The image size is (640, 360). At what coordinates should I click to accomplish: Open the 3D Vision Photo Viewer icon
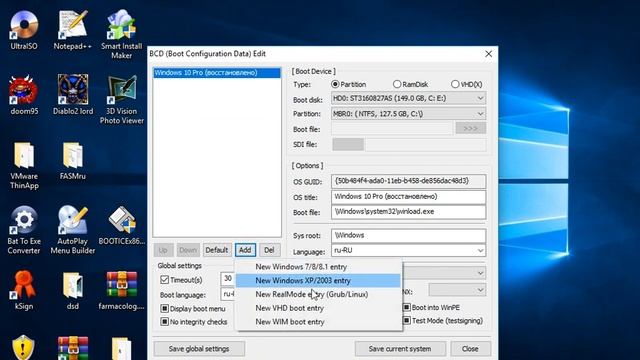(122, 100)
